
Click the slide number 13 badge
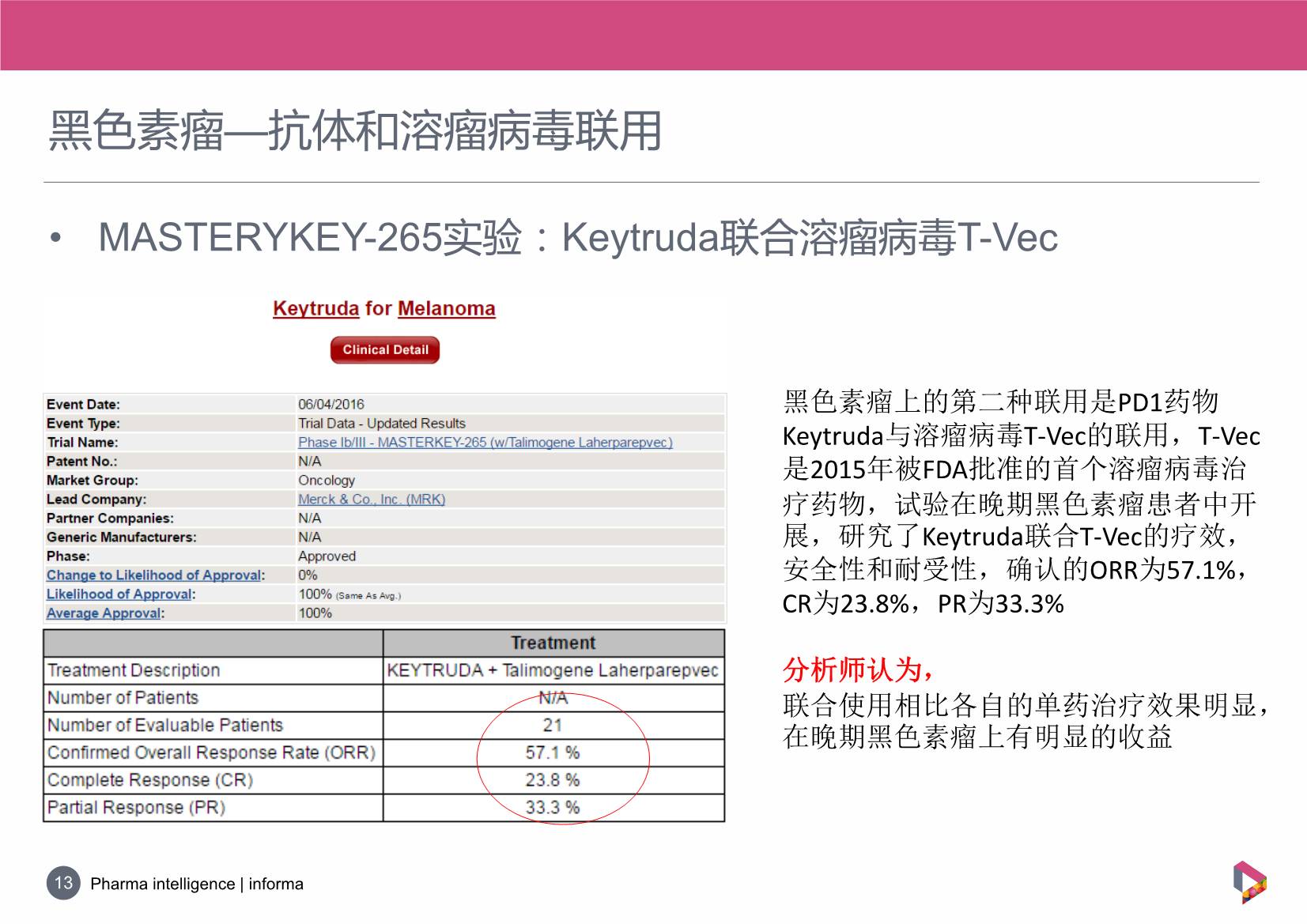(63, 883)
